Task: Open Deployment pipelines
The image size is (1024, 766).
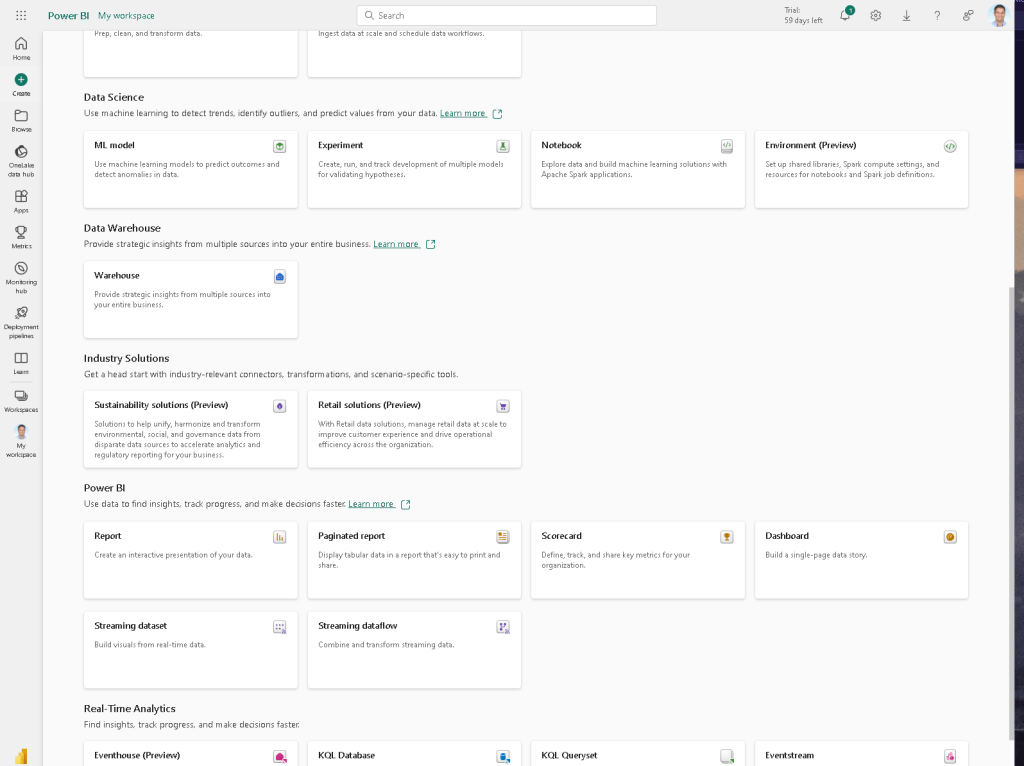Action: (x=21, y=323)
